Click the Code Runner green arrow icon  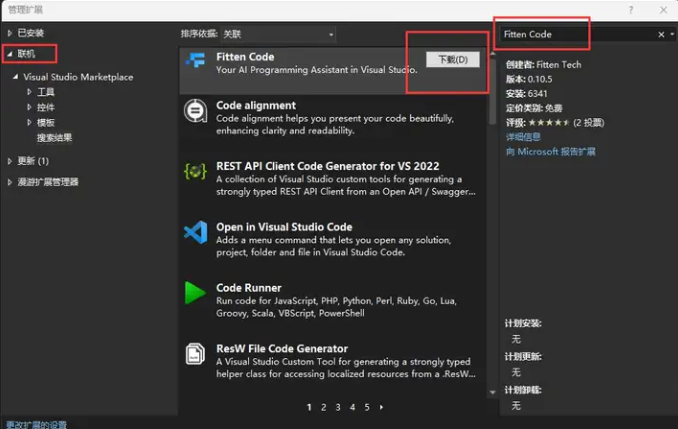tap(196, 293)
